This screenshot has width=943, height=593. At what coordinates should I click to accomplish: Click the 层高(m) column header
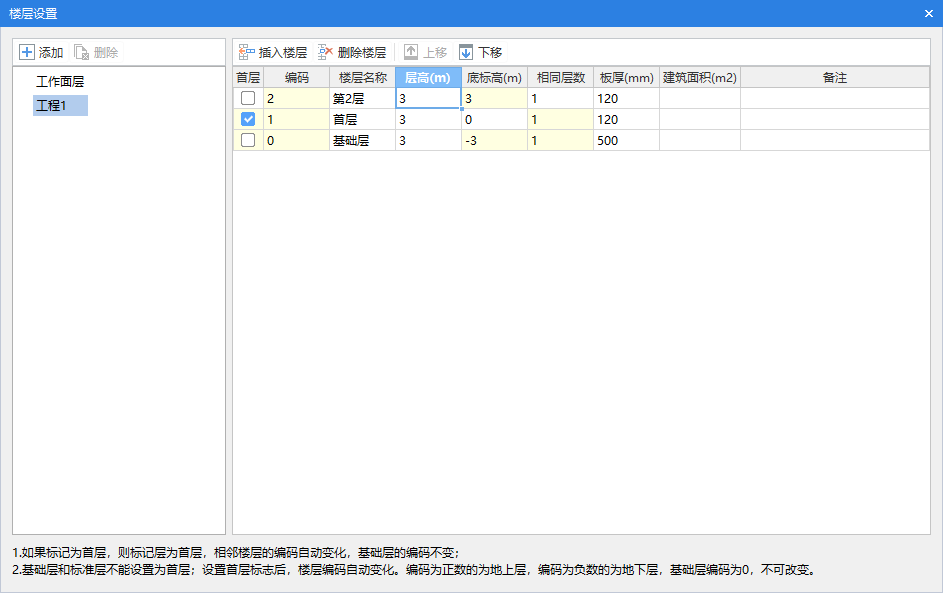point(428,77)
